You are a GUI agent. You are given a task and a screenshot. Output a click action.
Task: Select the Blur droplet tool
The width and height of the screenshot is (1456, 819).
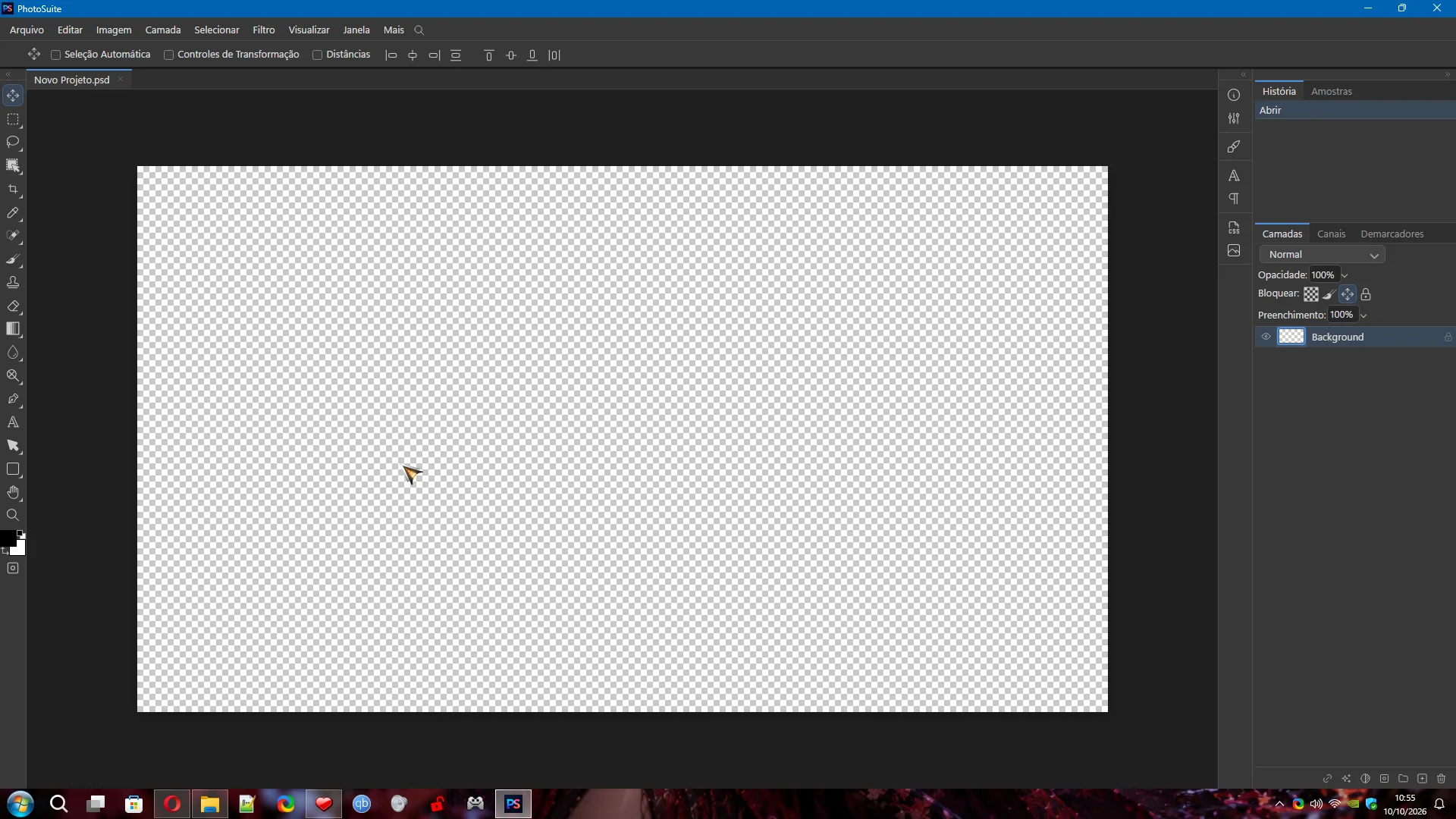[x=13, y=353]
